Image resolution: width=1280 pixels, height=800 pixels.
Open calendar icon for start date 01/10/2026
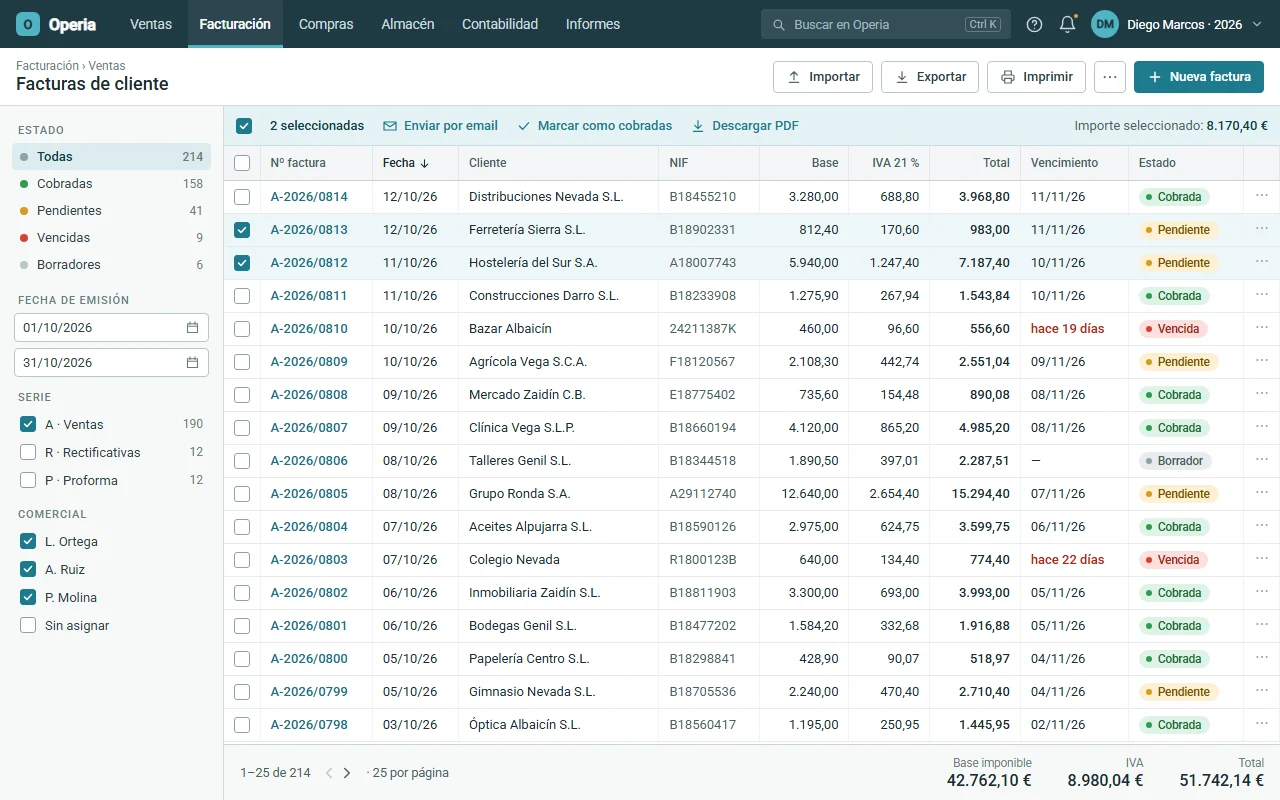(x=192, y=327)
